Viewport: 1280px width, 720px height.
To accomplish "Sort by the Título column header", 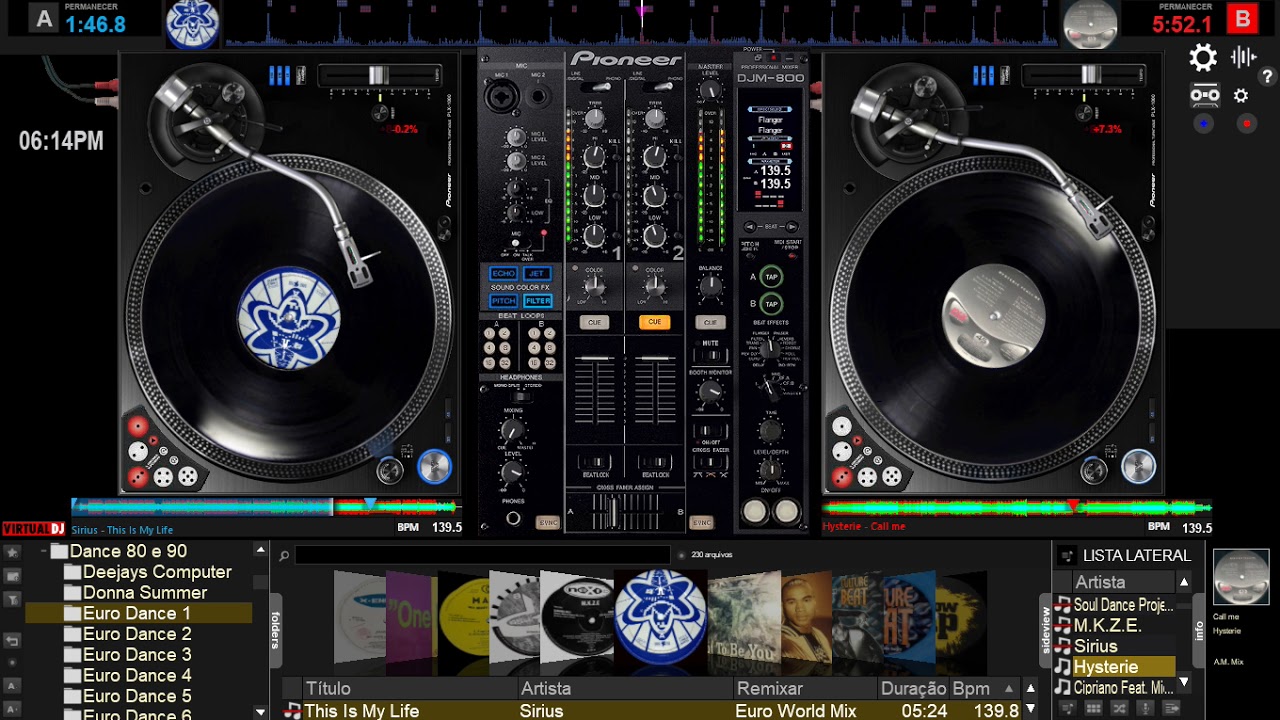I will 410,689.
